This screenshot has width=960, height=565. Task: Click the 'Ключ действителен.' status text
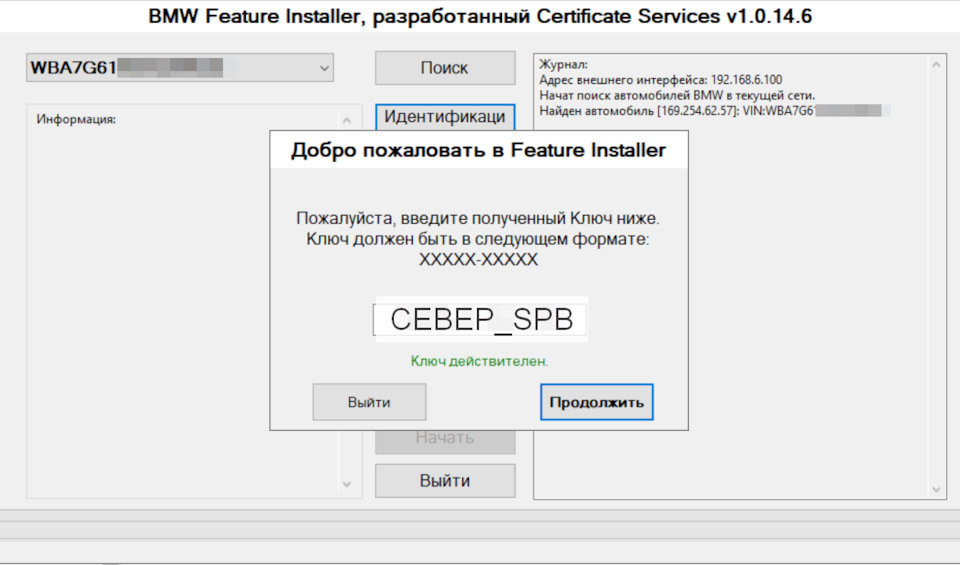tap(479, 361)
